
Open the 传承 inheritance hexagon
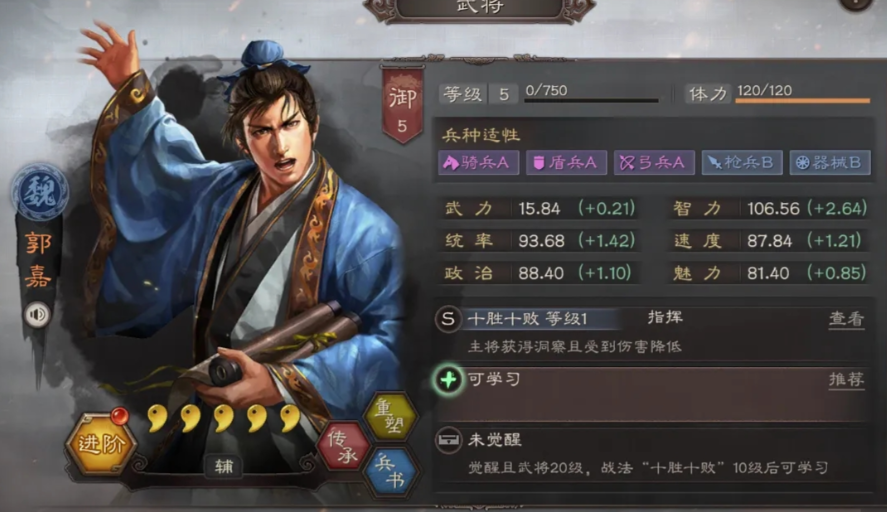(x=343, y=445)
